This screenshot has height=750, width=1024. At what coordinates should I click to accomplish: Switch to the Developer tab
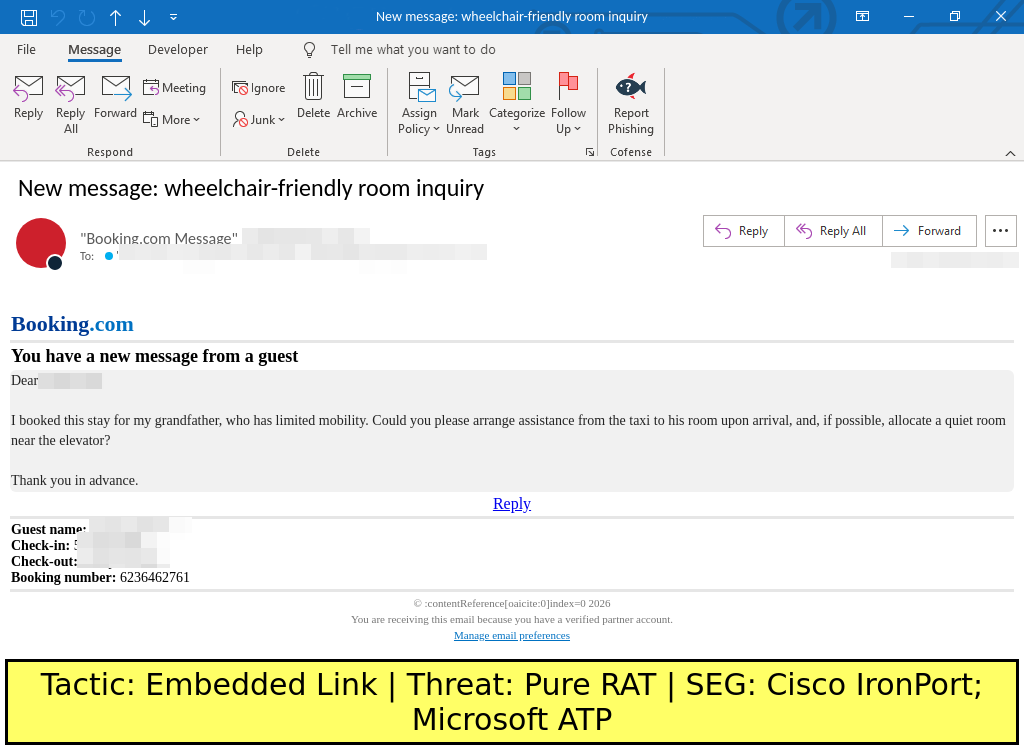(x=178, y=49)
